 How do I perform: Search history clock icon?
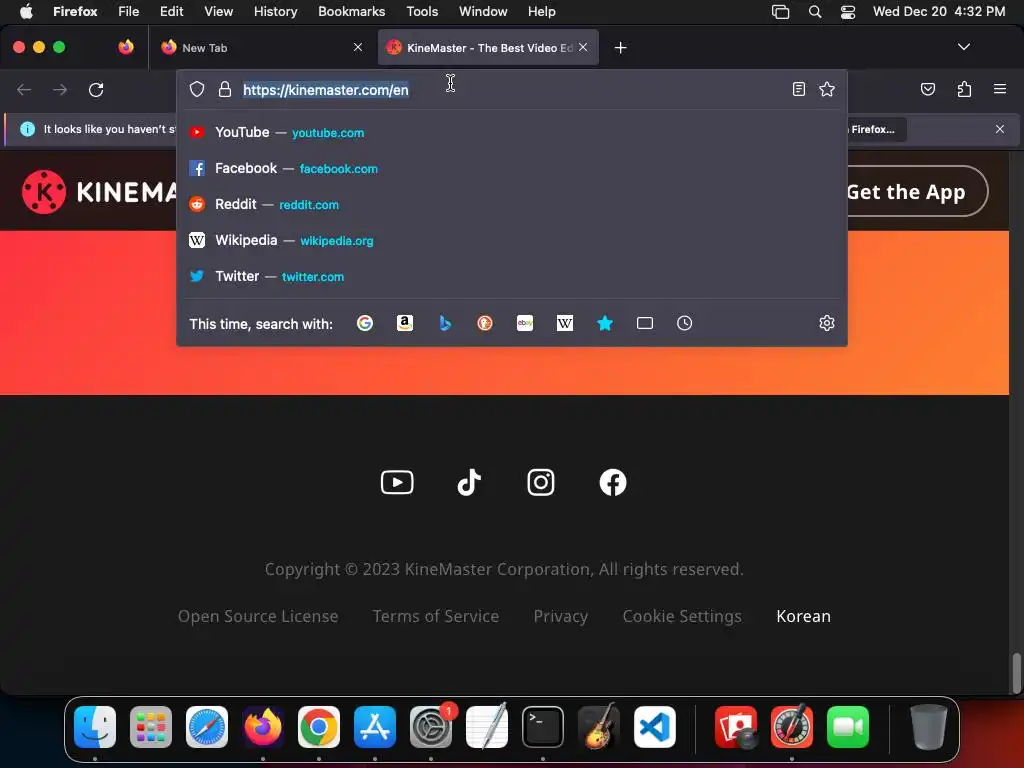(x=684, y=323)
